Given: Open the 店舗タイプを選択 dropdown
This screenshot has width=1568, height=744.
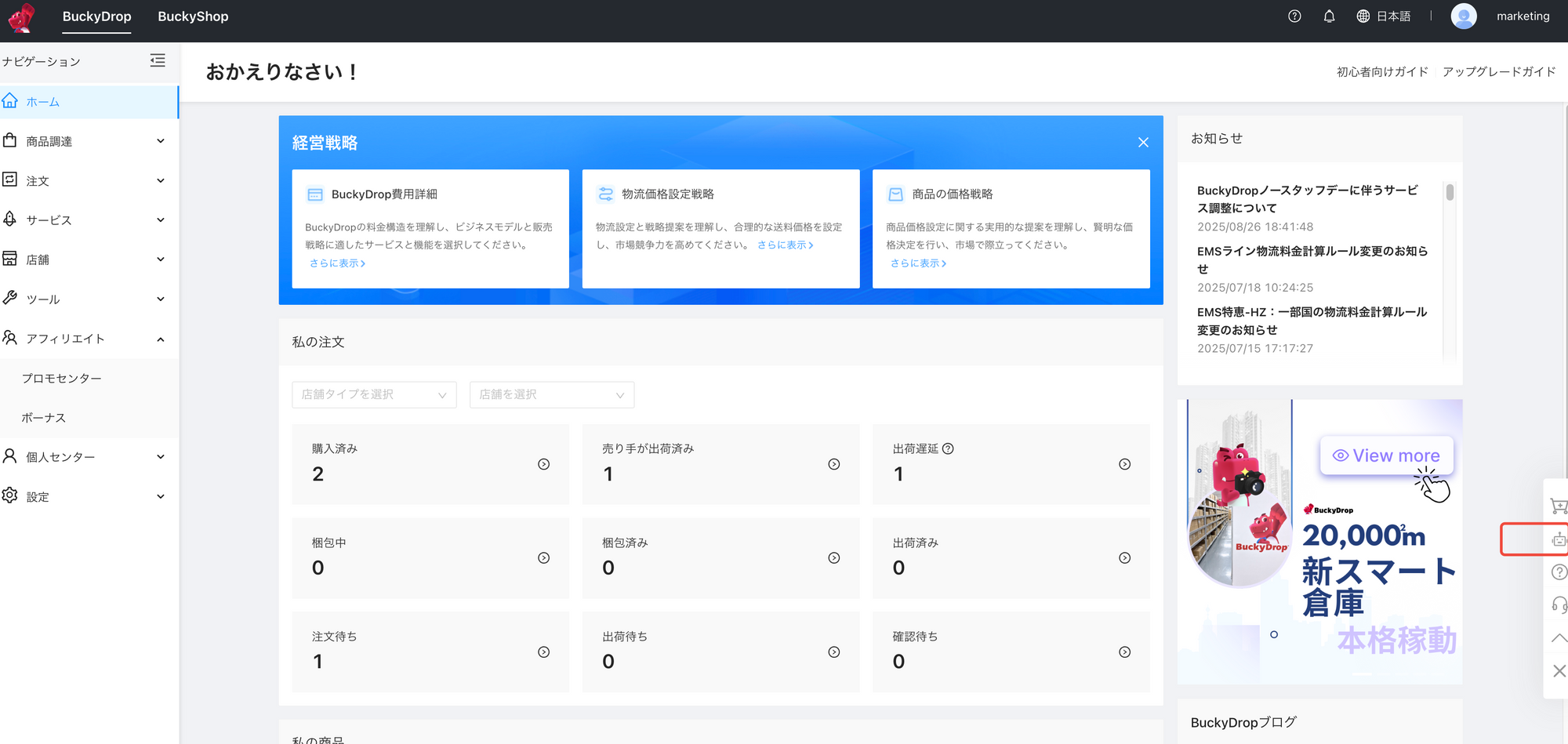Looking at the screenshot, I should click(374, 394).
